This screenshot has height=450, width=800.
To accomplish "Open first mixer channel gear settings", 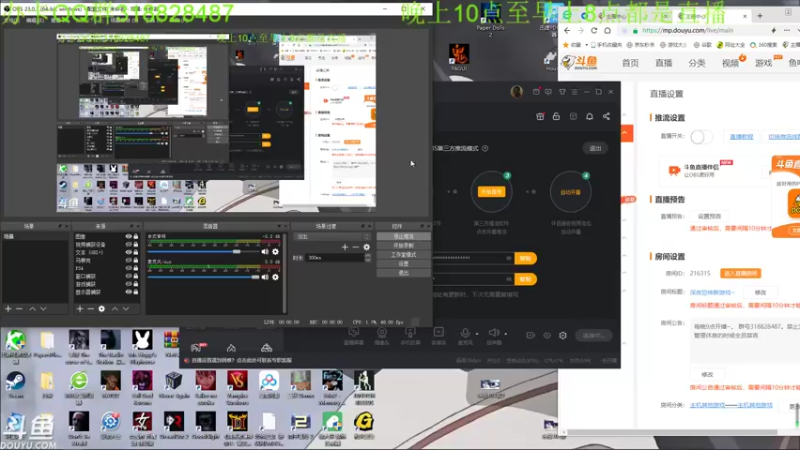I will [276, 252].
